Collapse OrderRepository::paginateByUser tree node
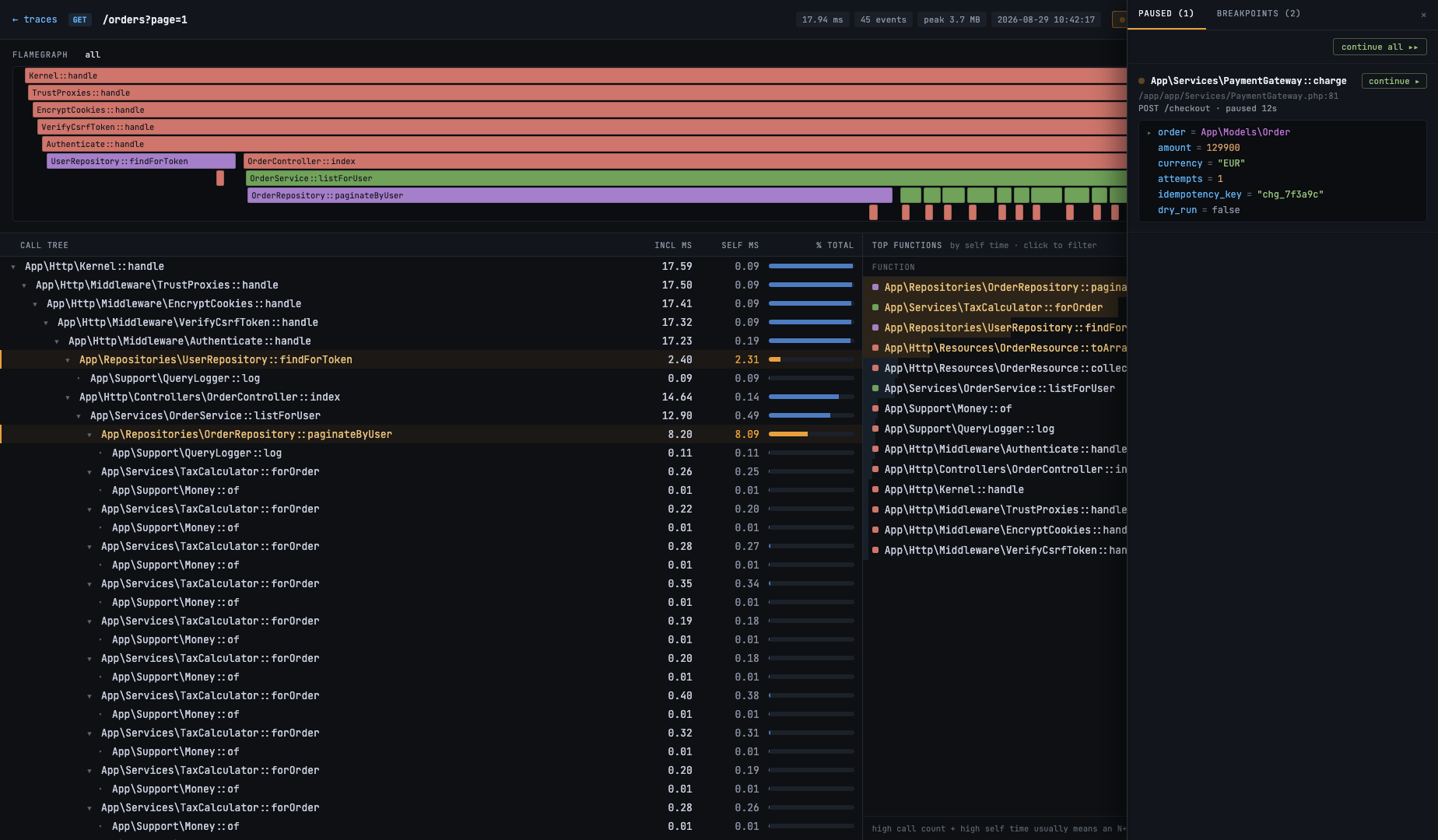Image resolution: width=1438 pixels, height=840 pixels. coord(89,435)
